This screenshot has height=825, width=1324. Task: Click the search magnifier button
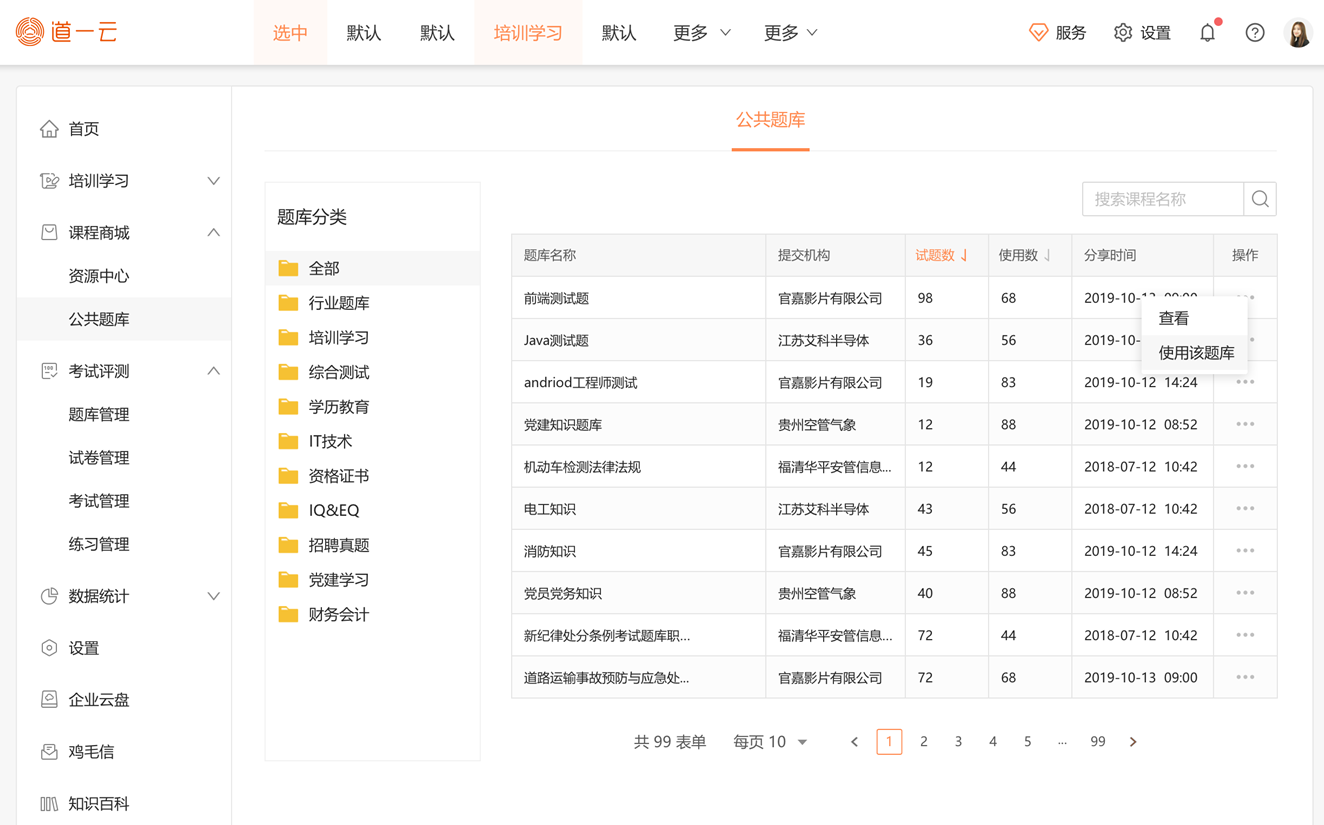[x=1260, y=199]
